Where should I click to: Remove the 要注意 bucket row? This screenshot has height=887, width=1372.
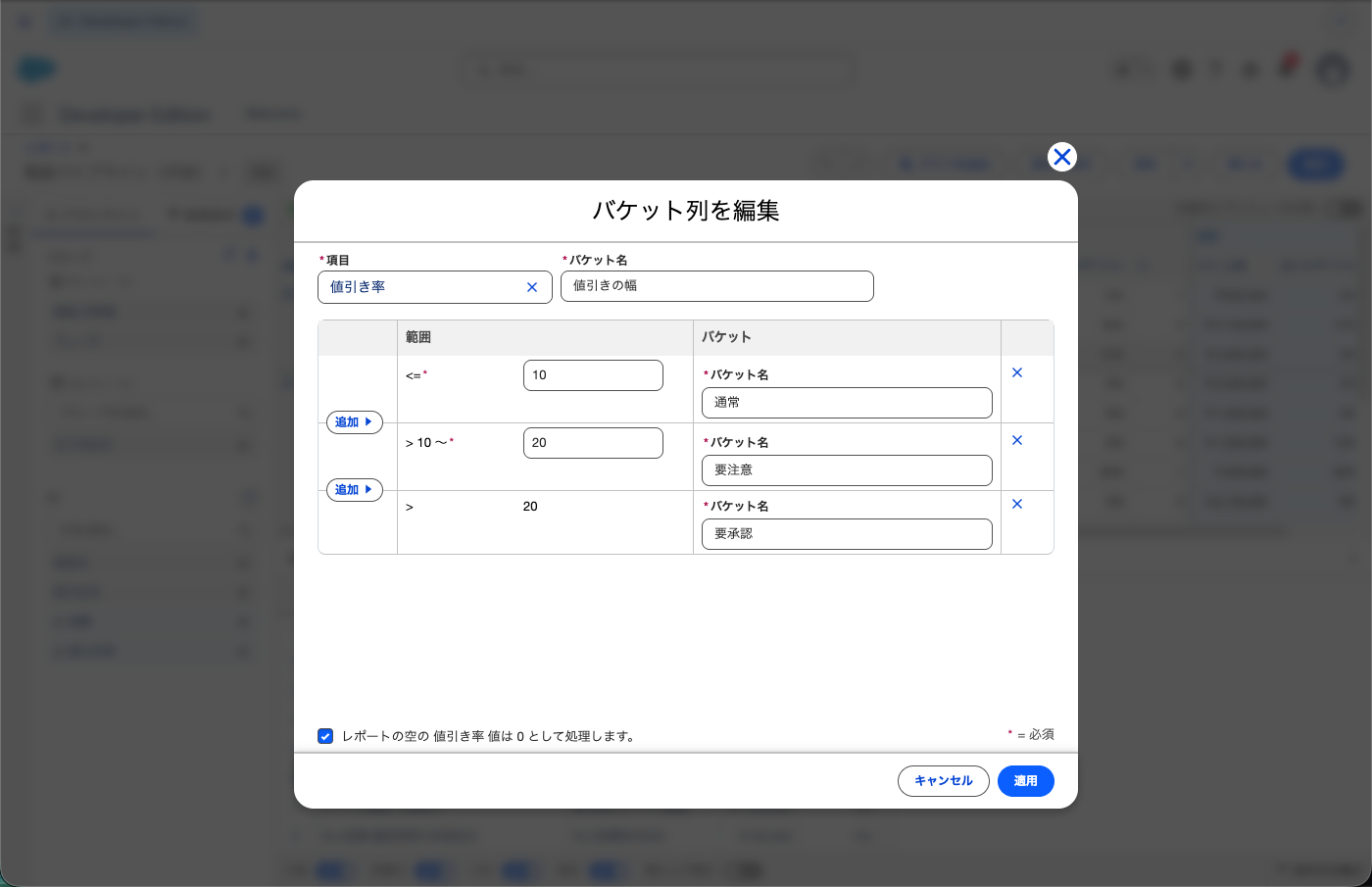tap(1017, 440)
